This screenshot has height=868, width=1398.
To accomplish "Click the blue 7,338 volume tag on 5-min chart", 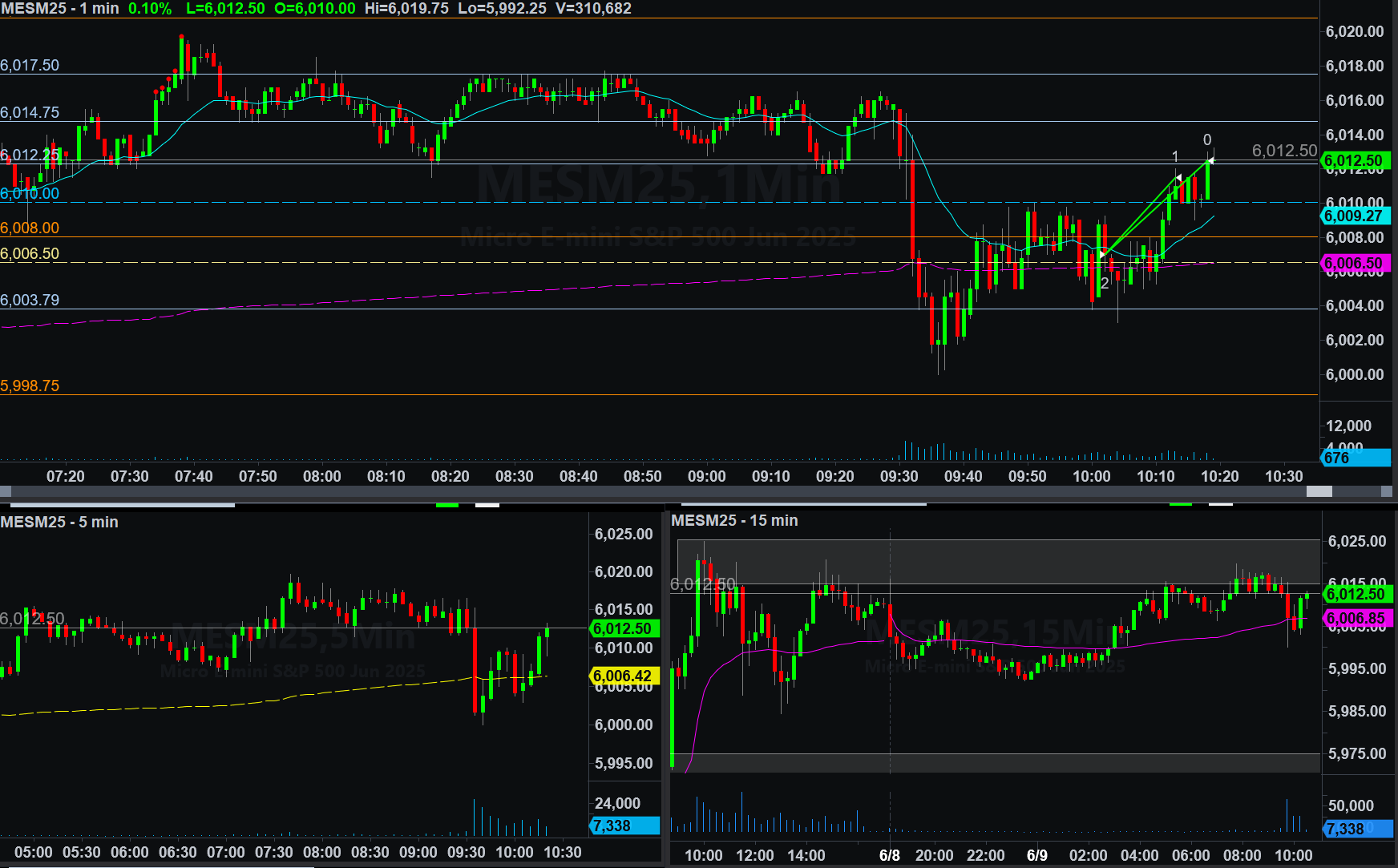I will pos(623,826).
